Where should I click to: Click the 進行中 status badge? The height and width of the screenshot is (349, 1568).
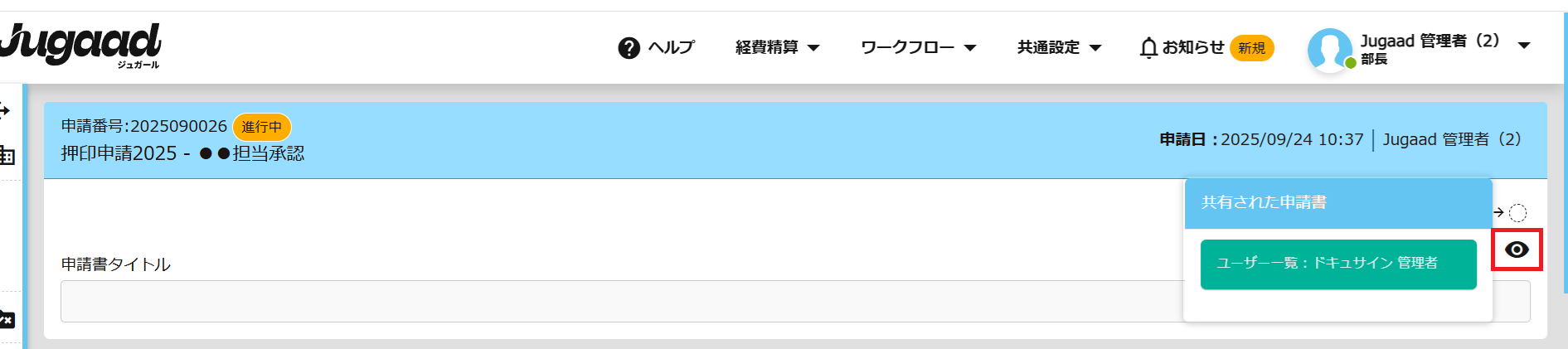tap(262, 127)
